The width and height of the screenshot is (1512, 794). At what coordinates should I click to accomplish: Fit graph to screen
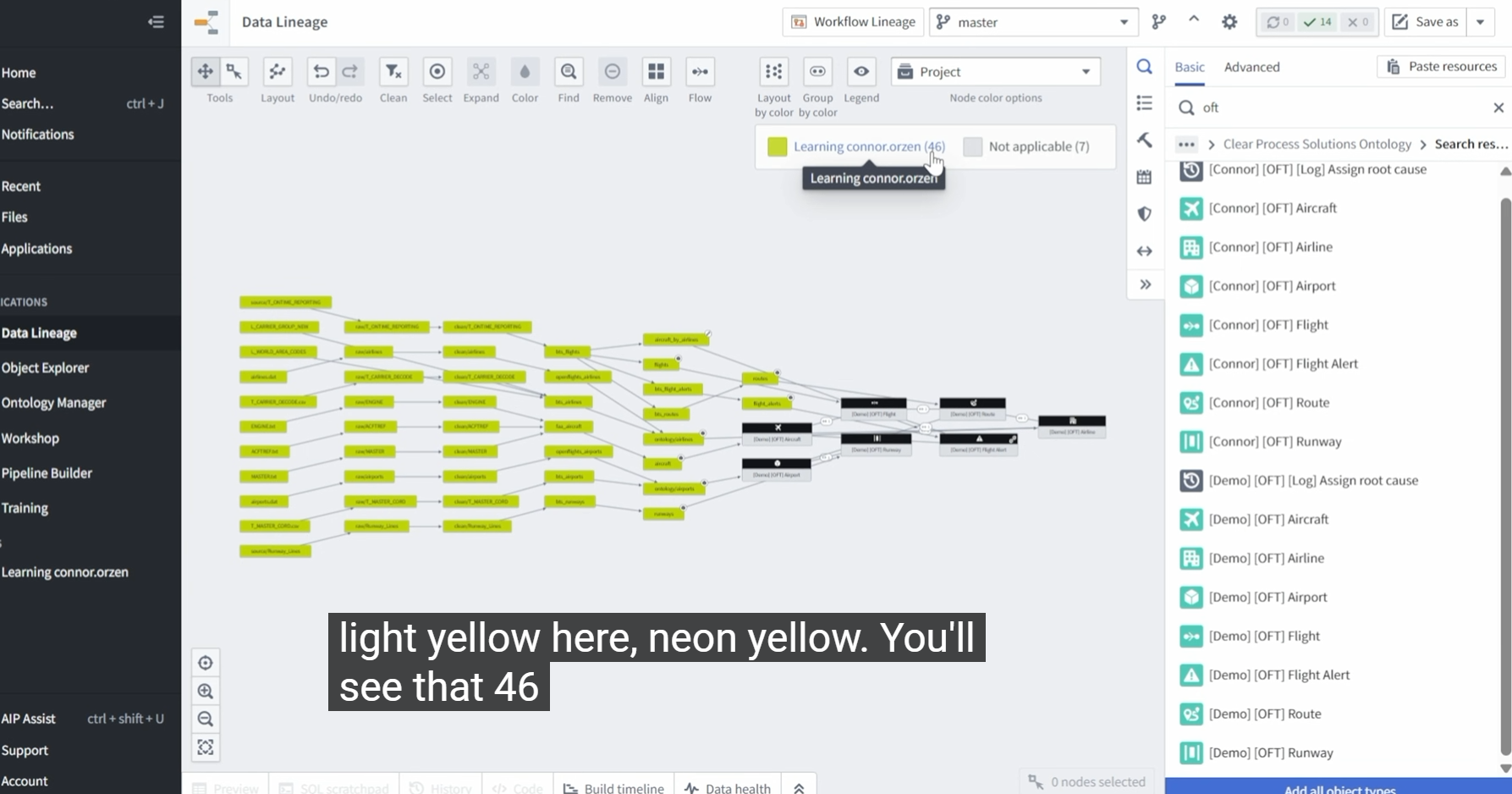click(206, 747)
